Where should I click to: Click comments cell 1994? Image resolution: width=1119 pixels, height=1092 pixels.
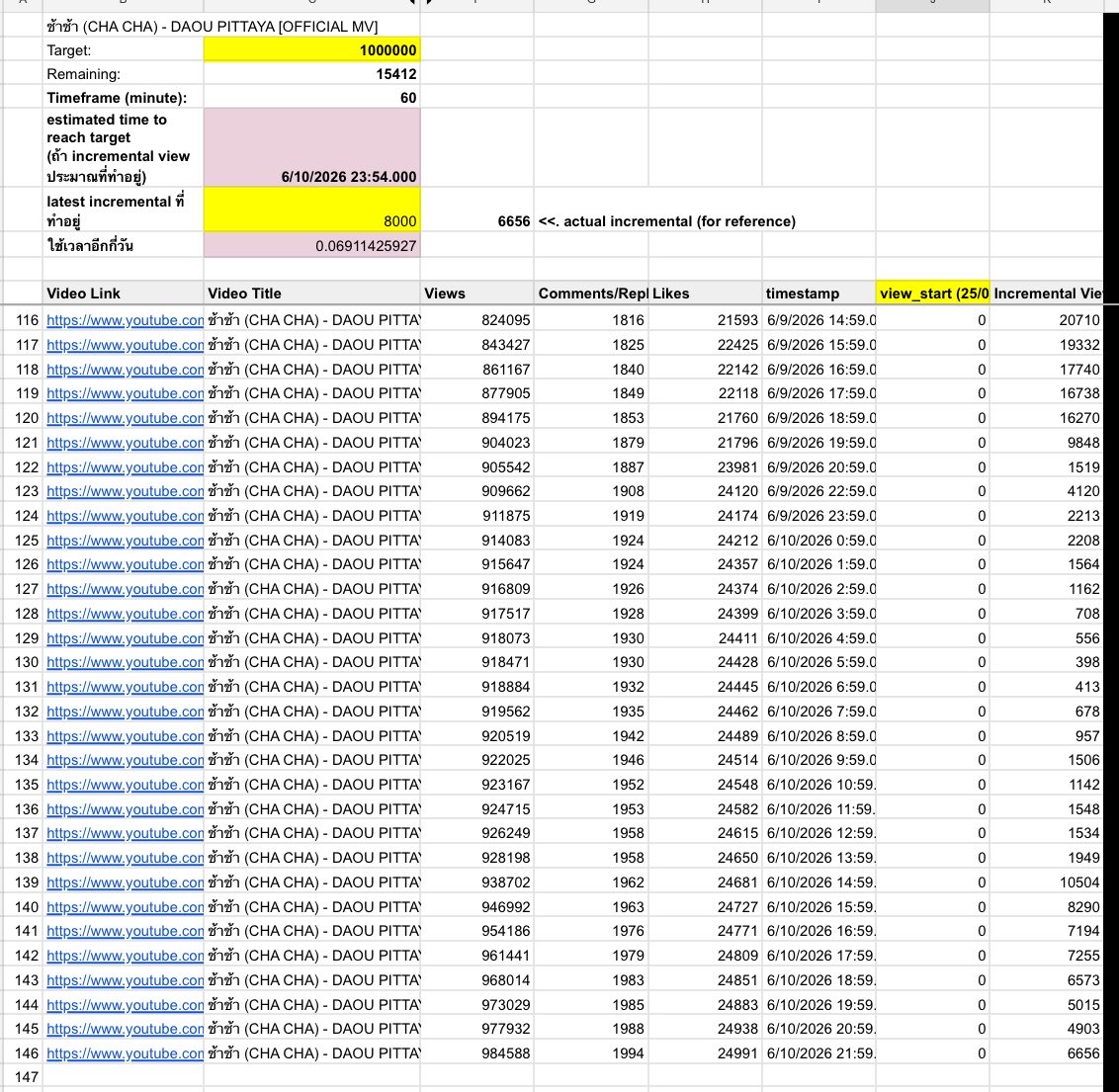pos(591,1052)
